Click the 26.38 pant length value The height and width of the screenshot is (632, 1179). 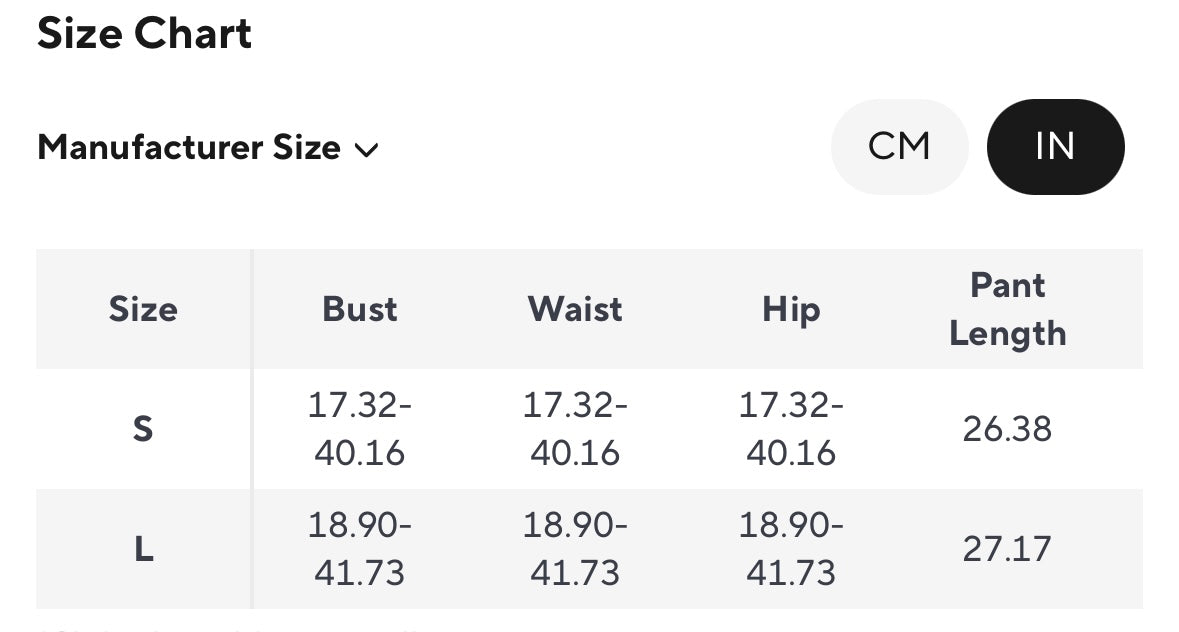click(1007, 429)
